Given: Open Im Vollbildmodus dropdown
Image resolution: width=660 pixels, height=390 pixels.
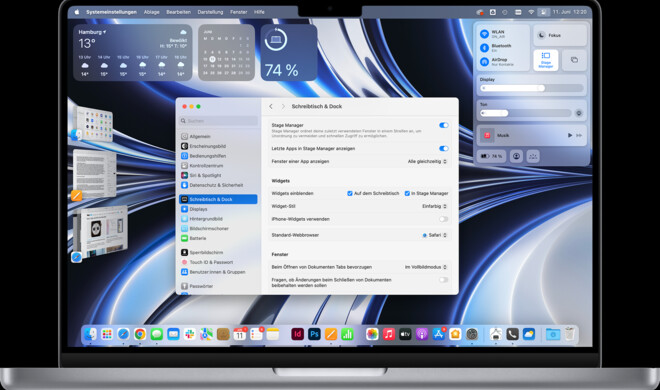Looking at the screenshot, I should point(426,267).
